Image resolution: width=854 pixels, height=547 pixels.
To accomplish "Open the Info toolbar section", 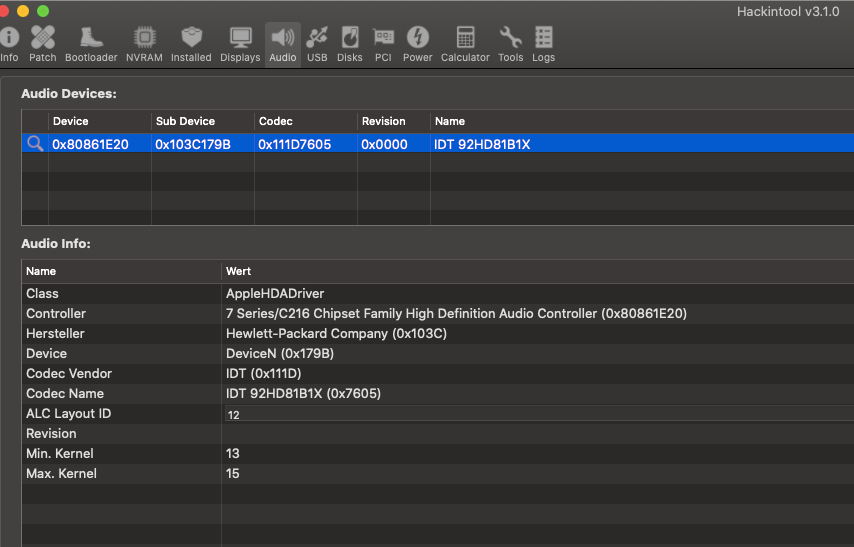I will point(9,38).
